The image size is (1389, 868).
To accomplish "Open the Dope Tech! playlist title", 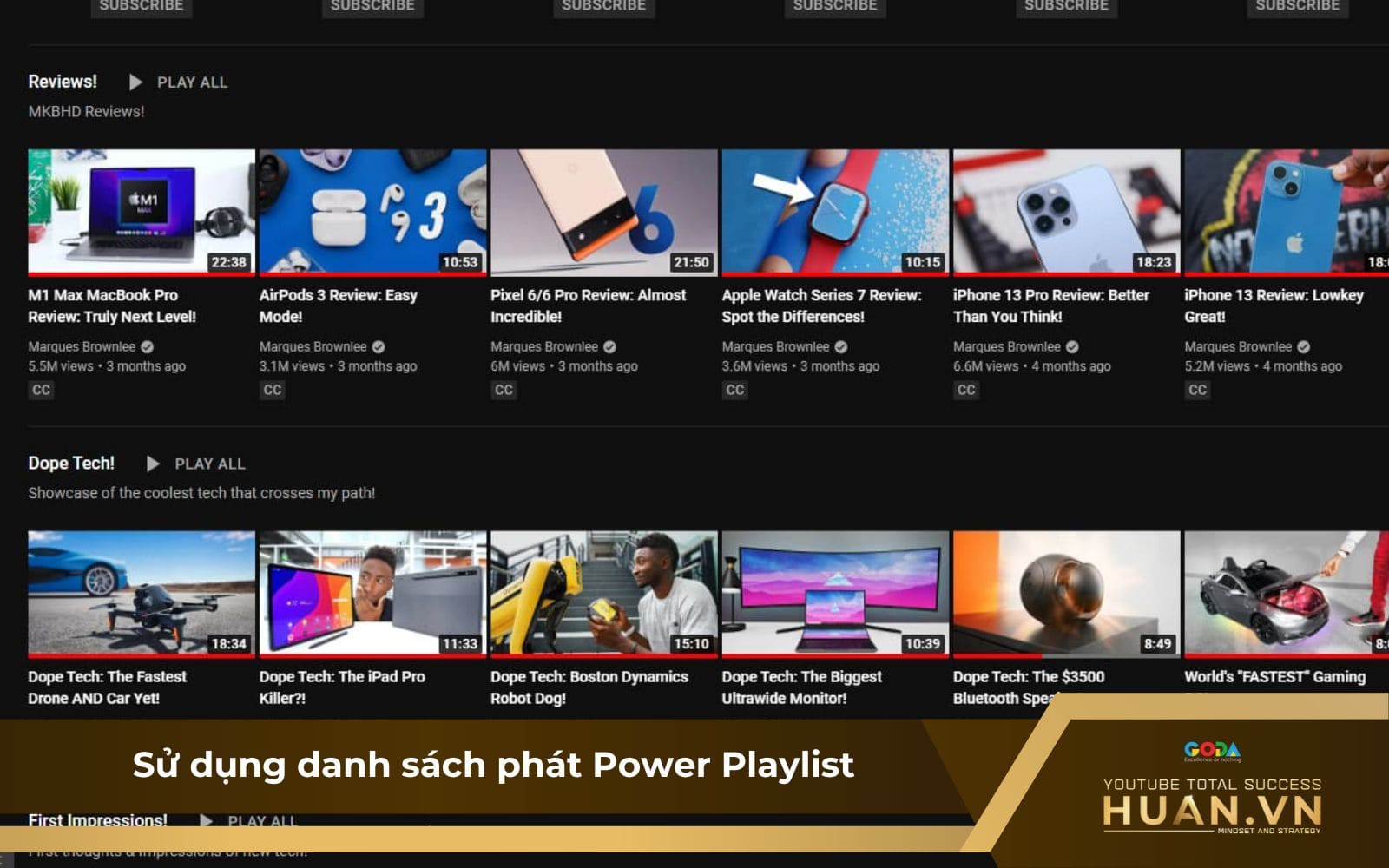I will coord(71,464).
